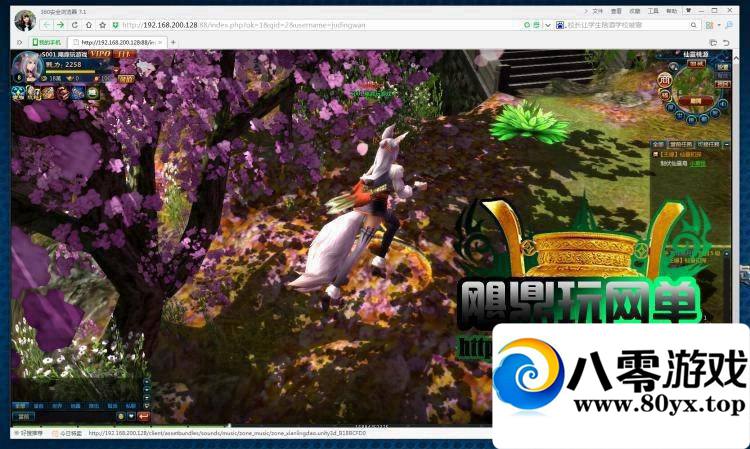
Task: Click the player experience bar under power
Action: tap(77, 72)
